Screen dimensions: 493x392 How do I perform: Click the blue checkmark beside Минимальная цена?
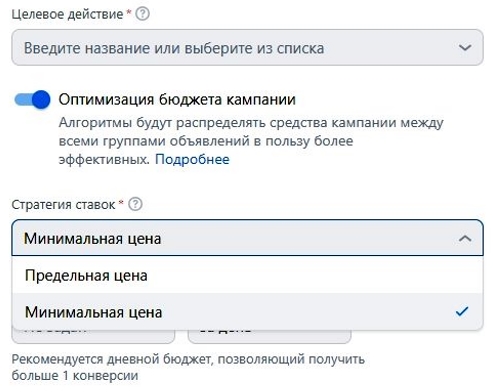point(462,312)
